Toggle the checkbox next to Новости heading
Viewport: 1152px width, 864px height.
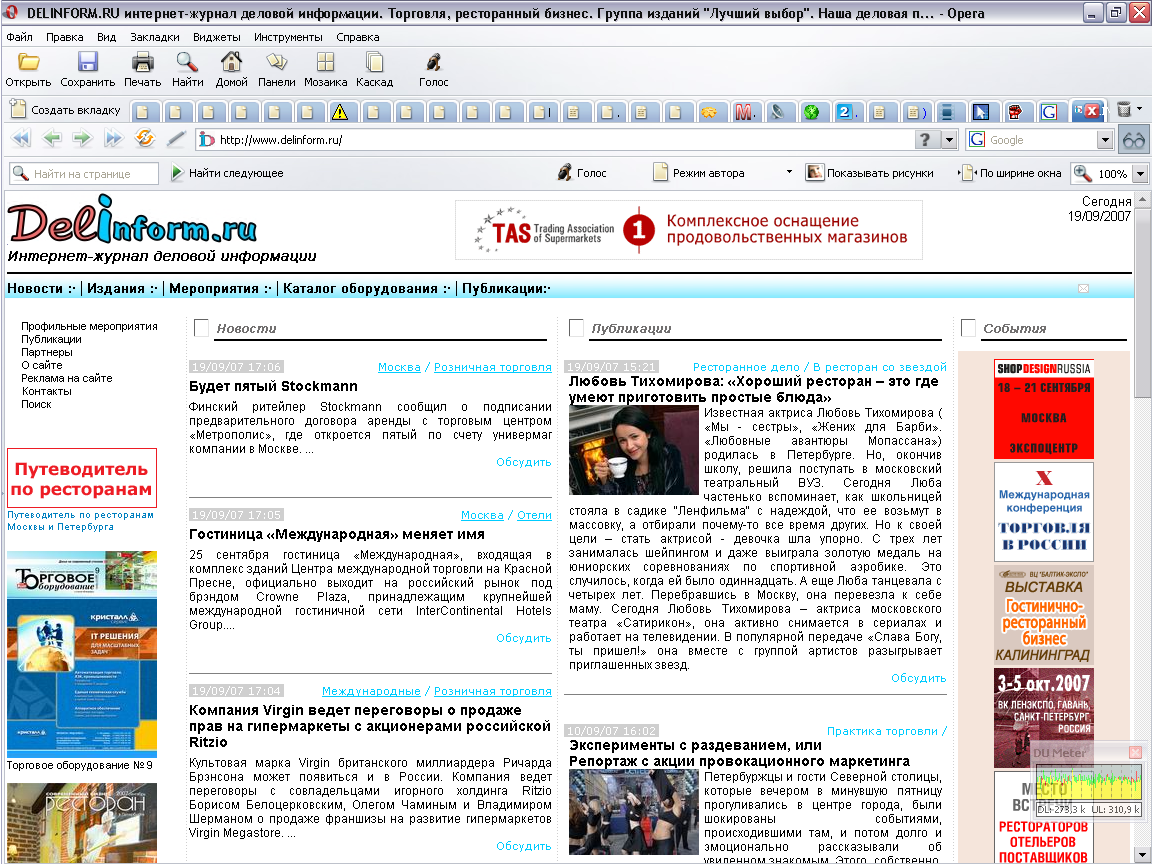point(201,328)
